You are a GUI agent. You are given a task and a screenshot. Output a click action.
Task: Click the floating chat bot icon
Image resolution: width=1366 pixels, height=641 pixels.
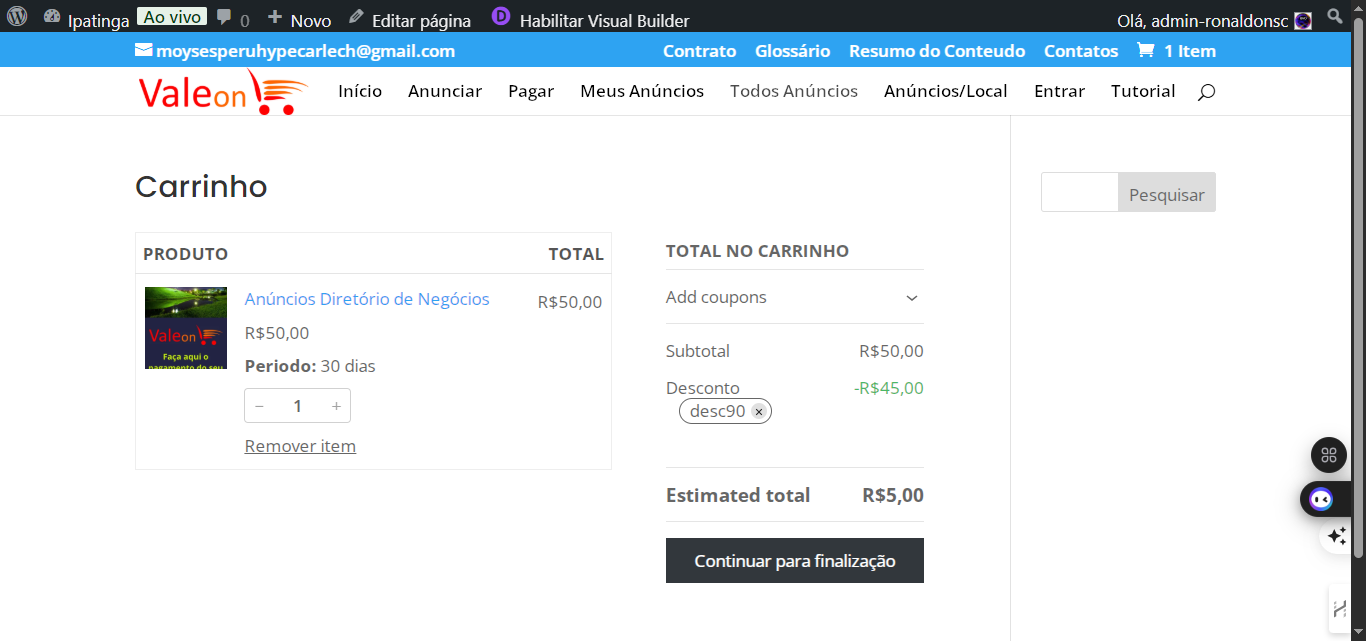point(1321,499)
